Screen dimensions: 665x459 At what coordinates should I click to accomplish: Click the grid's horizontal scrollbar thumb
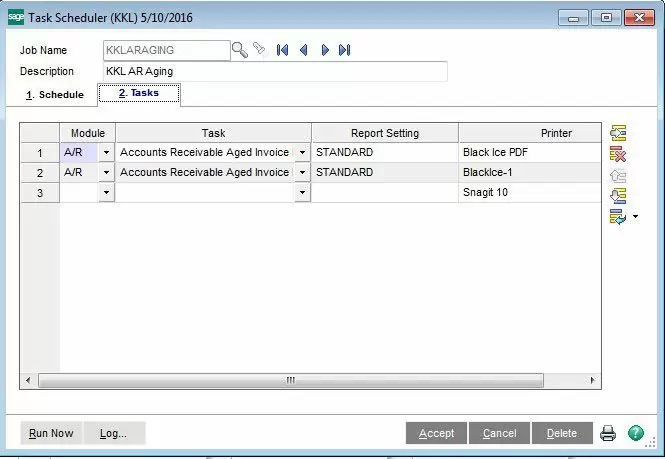pos(290,380)
